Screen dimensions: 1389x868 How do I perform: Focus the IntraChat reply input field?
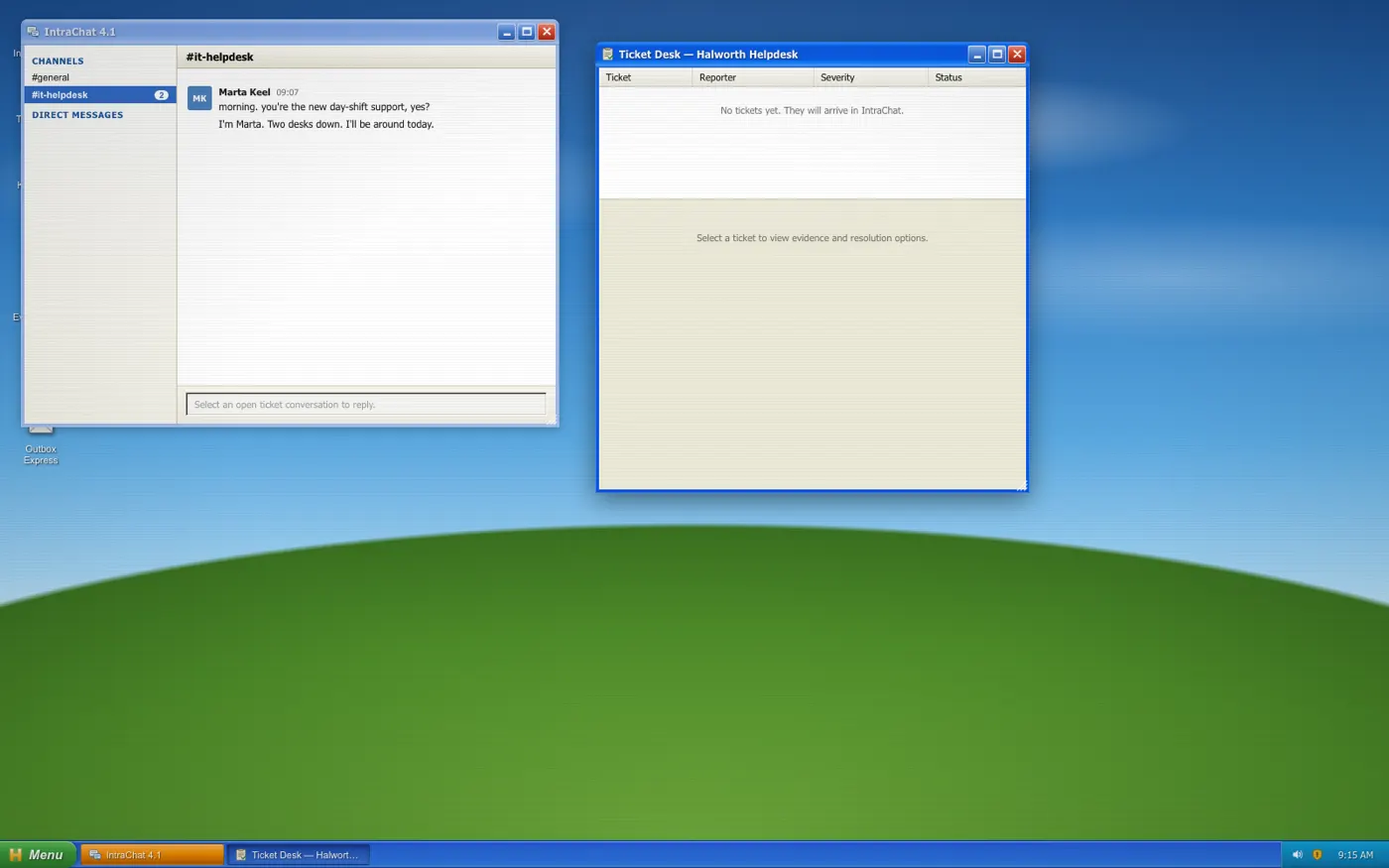[366, 405]
